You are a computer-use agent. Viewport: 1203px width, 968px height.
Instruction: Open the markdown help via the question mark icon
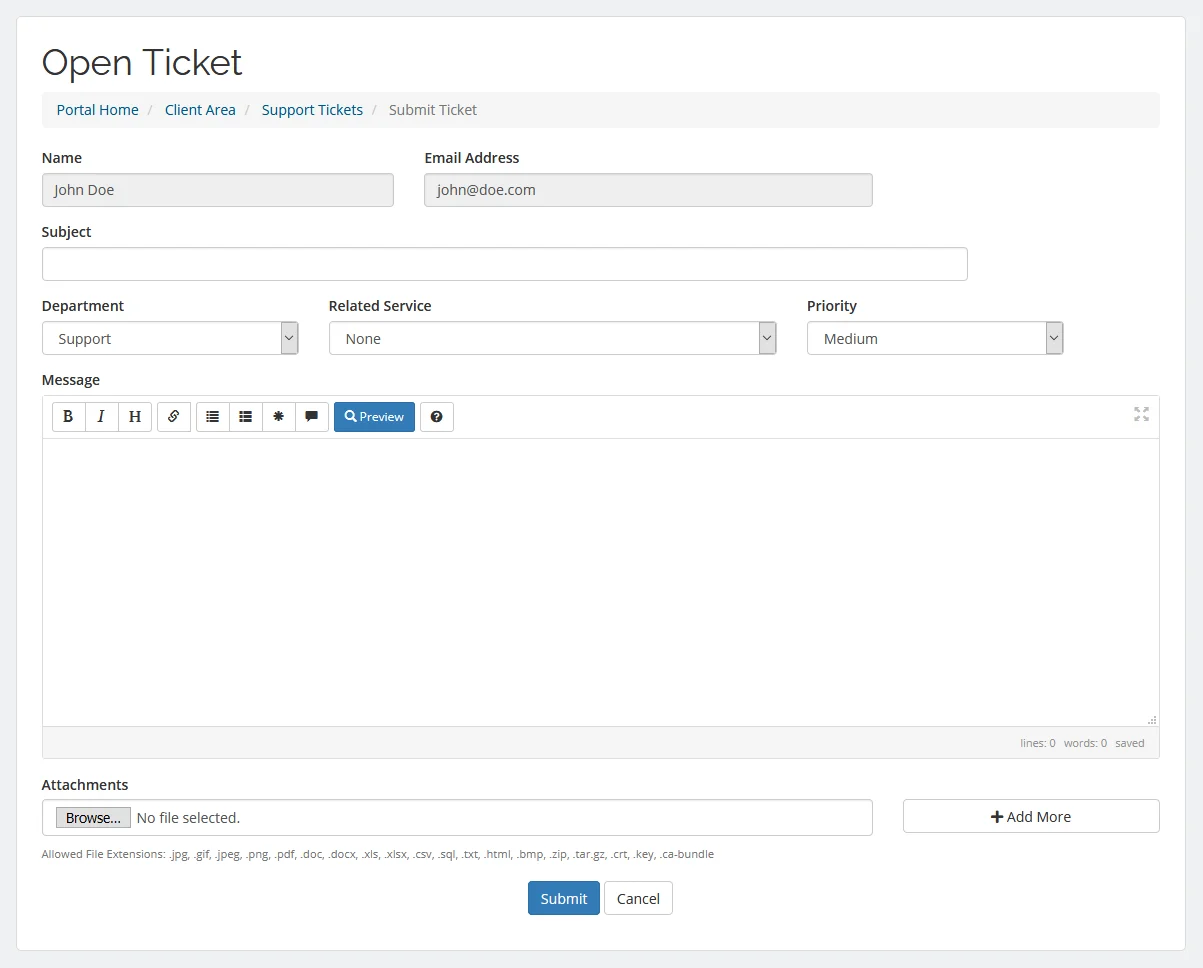437,416
